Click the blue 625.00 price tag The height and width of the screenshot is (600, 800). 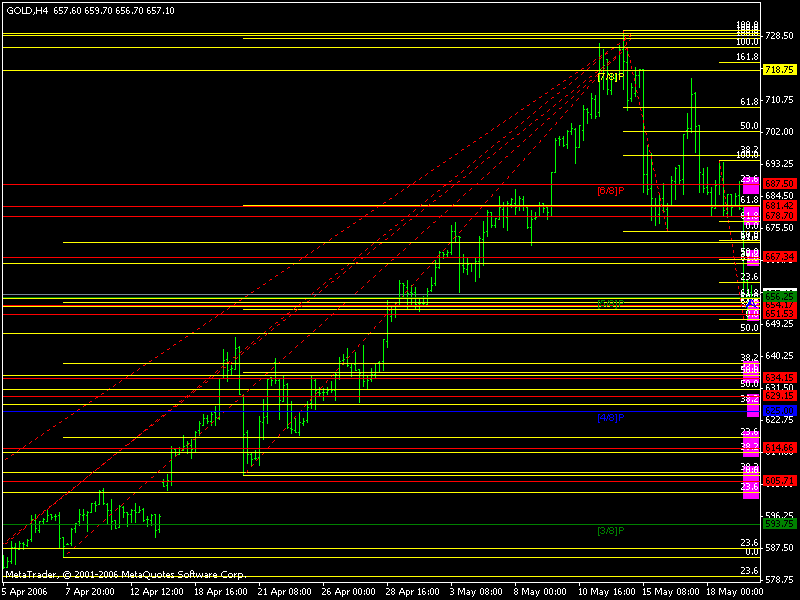point(779,411)
